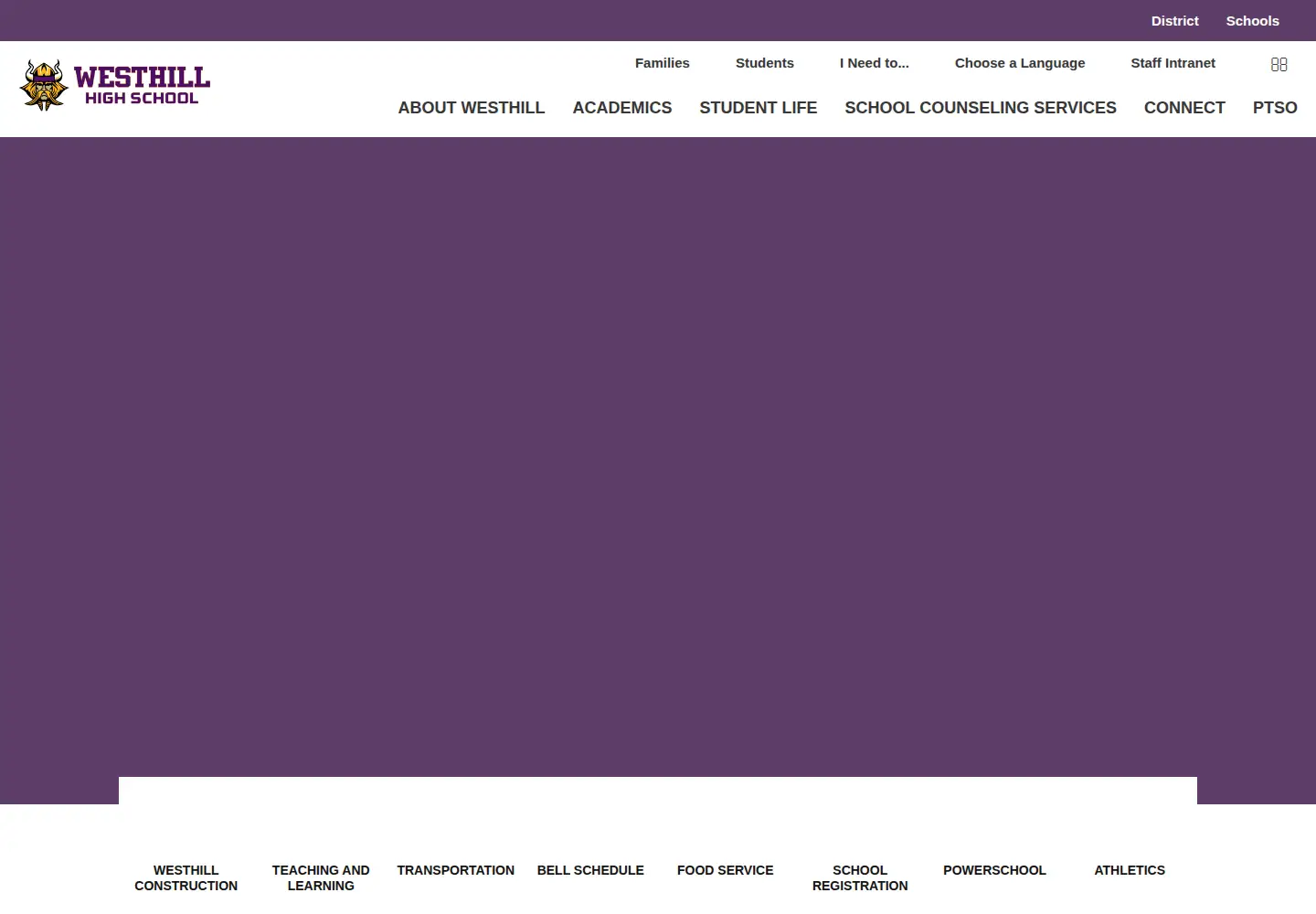This screenshot has width=1316, height=914.
Task: Visit the Westhill Construction quick link
Action: 186,877
